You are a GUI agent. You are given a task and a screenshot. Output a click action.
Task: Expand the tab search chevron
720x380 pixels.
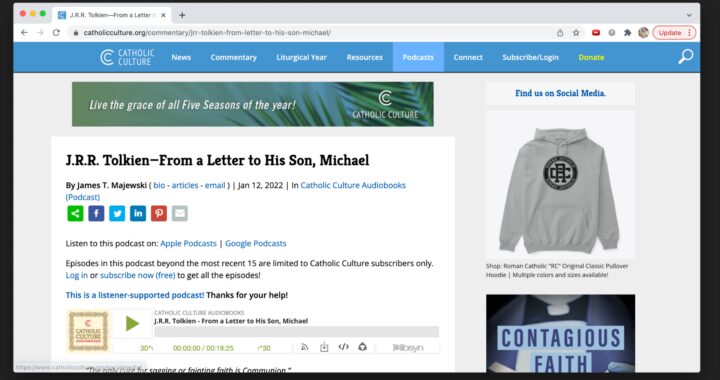click(x=689, y=15)
